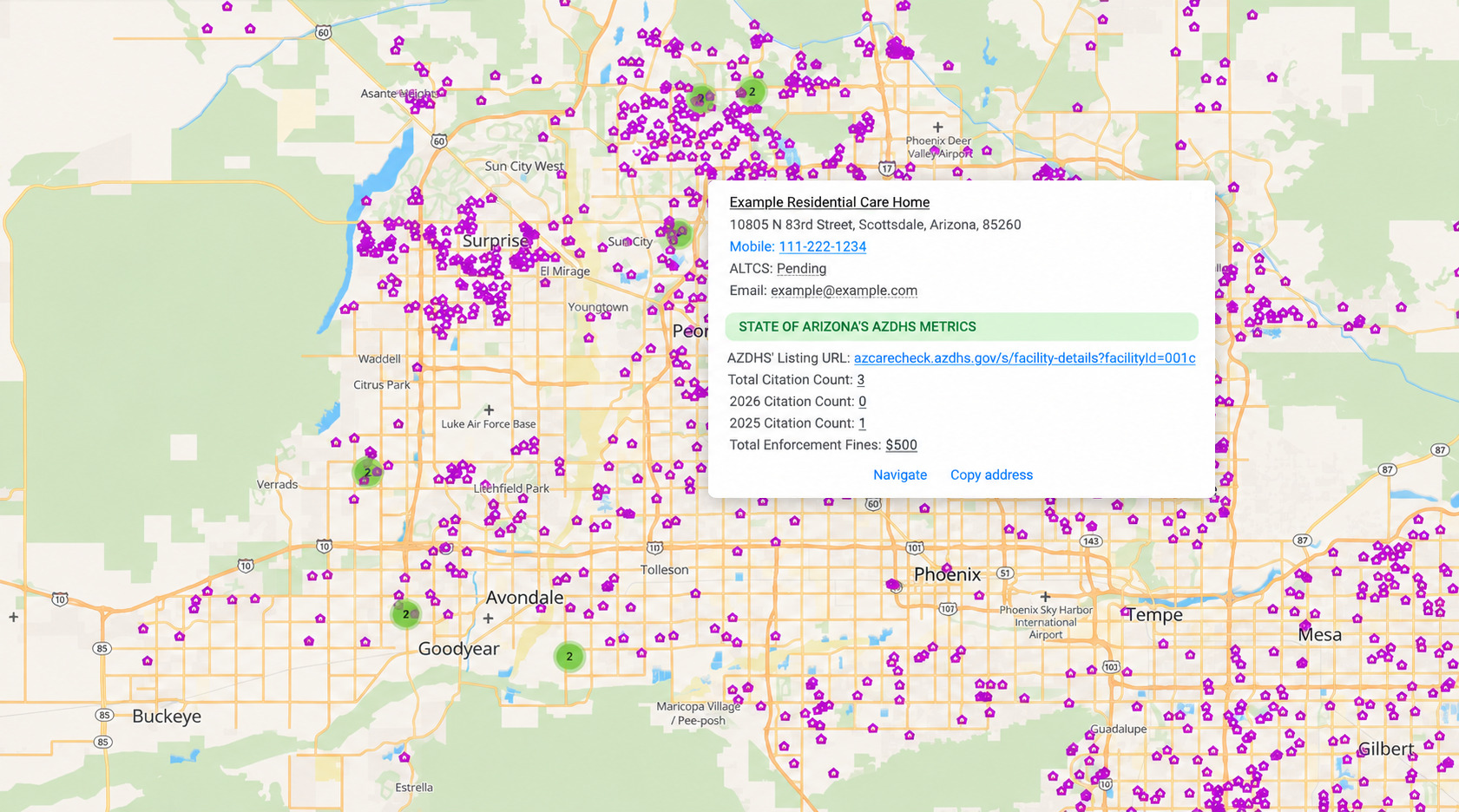Select the Tolleson label

(x=664, y=570)
